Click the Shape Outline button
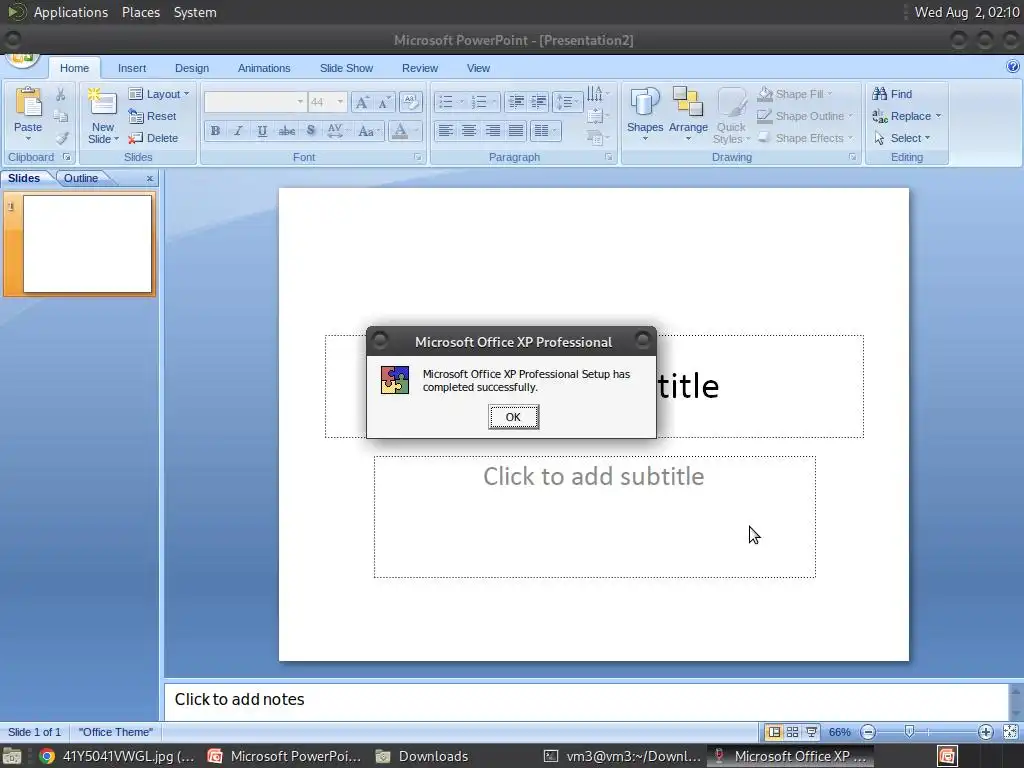Viewport: 1024px width, 768px height. click(x=805, y=116)
